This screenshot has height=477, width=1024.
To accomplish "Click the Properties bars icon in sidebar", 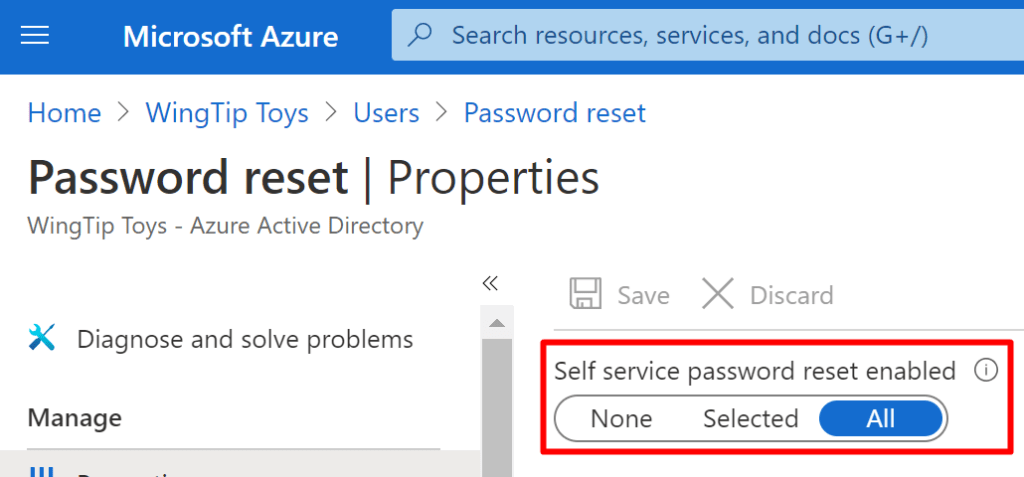I will pyautogui.click(x=42, y=472).
